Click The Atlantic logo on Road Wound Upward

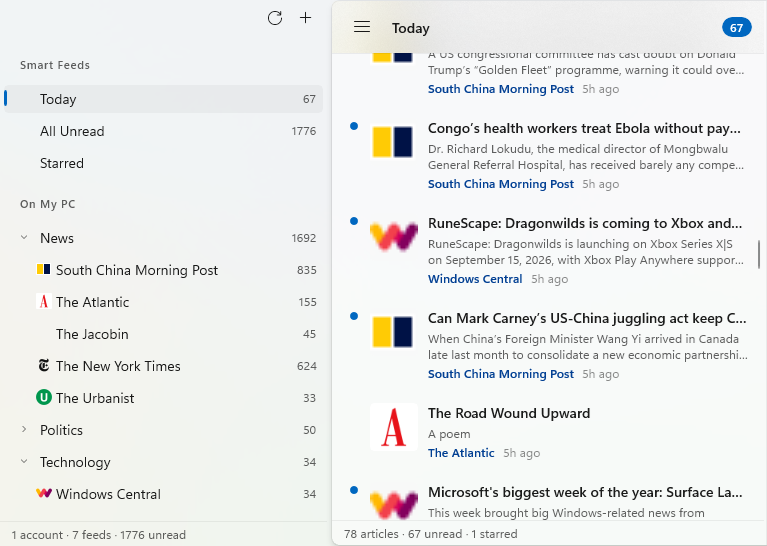[x=394, y=427]
